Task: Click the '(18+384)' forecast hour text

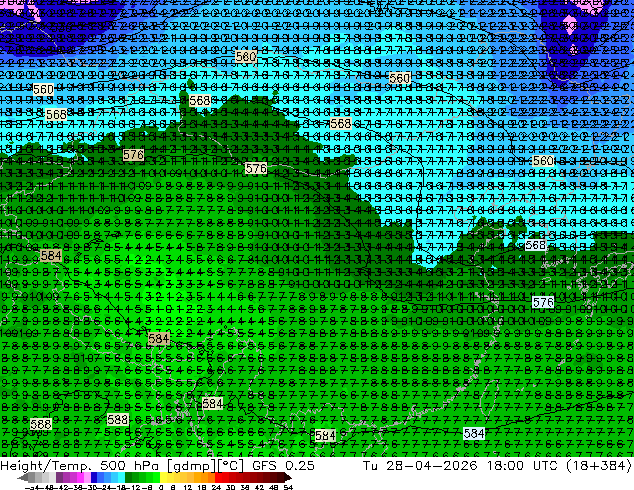Action: tap(600, 466)
